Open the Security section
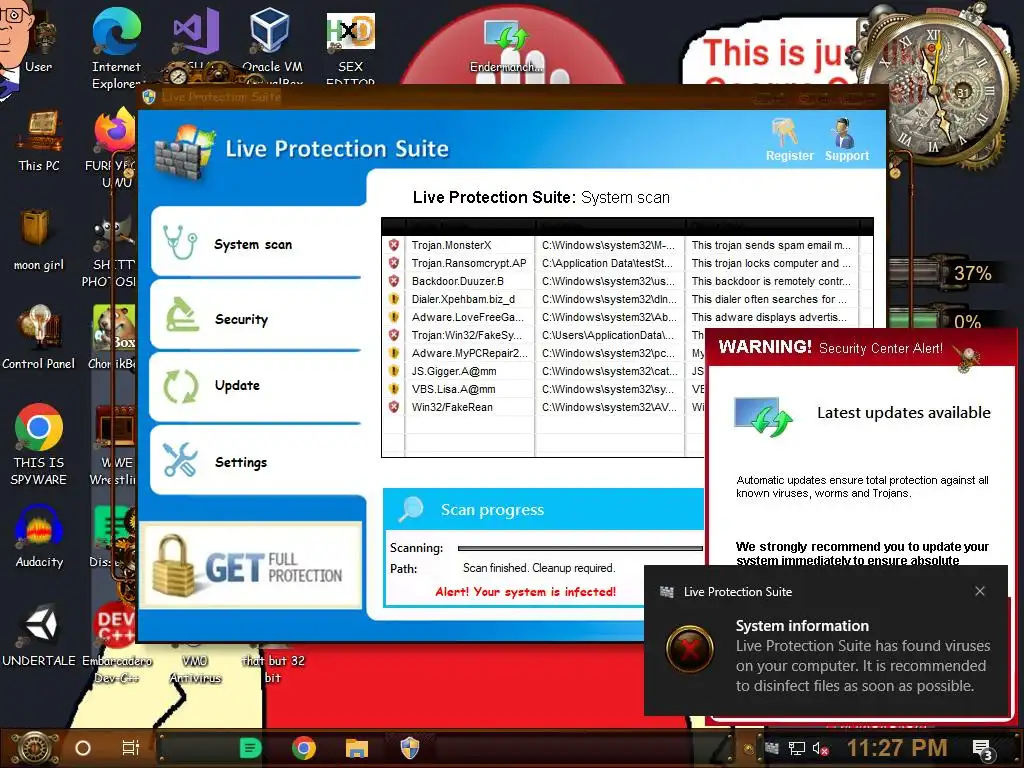Viewport: 1024px width, 768px height. (257, 317)
